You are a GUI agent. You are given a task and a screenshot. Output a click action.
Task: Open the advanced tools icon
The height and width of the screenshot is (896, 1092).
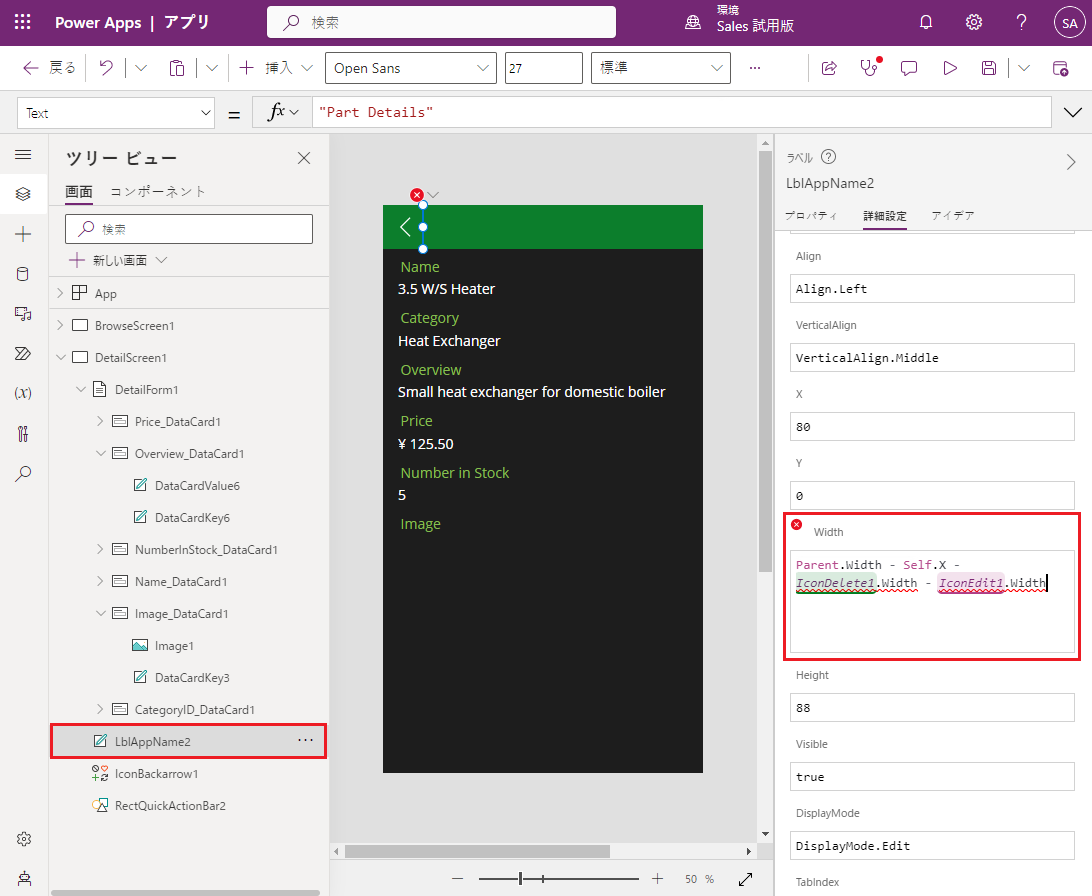pyautogui.click(x=23, y=434)
